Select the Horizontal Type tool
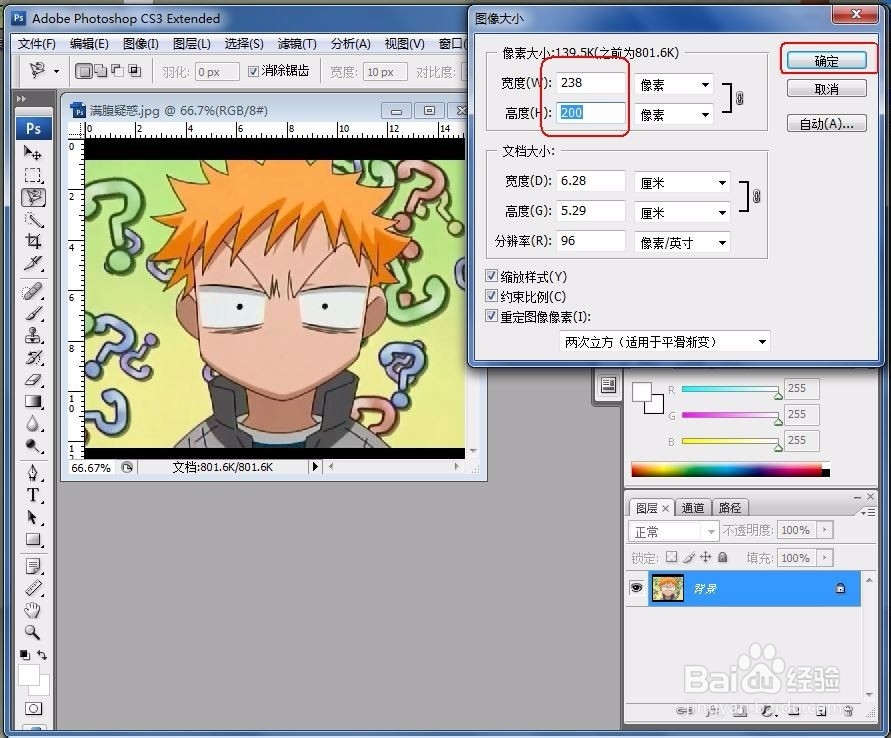 (32, 495)
